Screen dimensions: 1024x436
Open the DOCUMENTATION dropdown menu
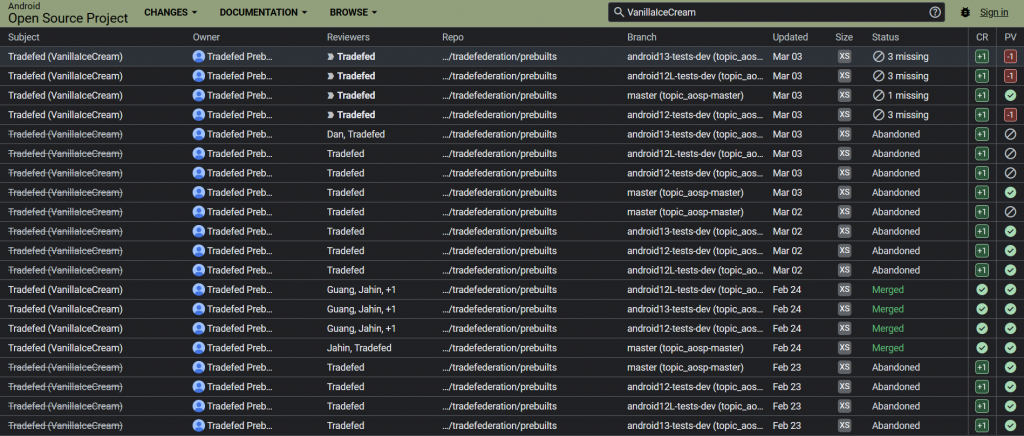(x=263, y=12)
